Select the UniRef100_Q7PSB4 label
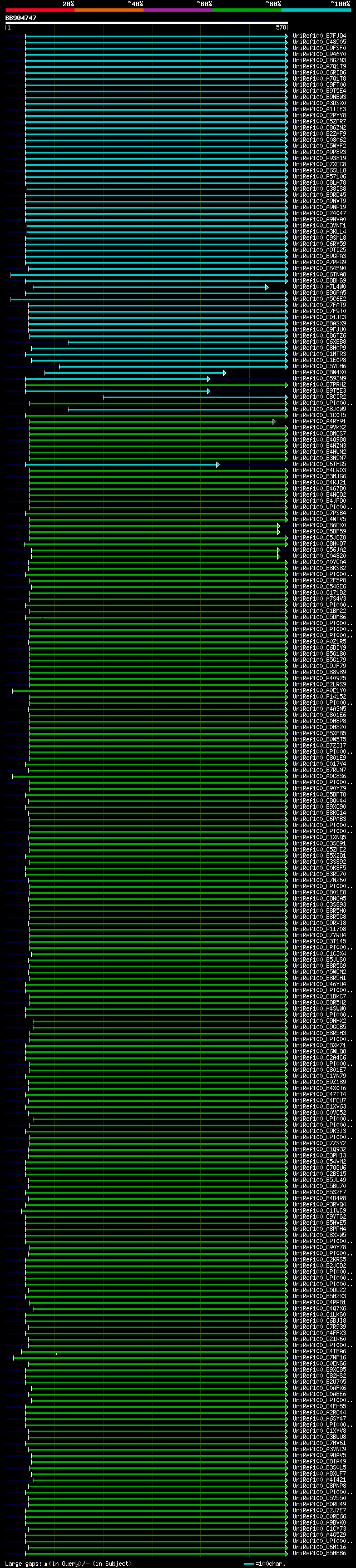The image size is (356, 1568). 319,513
